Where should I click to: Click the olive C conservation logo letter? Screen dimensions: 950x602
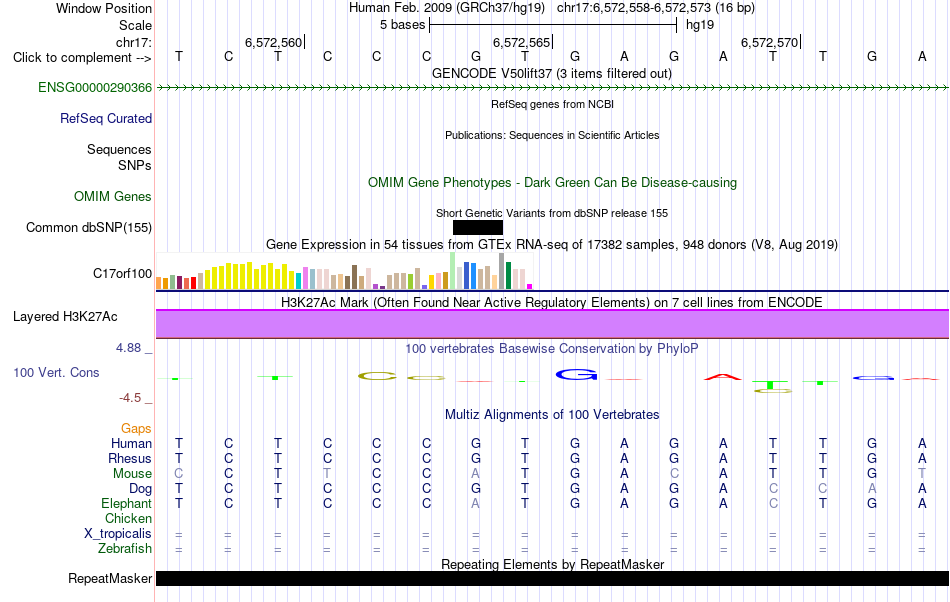pyautogui.click(x=377, y=376)
